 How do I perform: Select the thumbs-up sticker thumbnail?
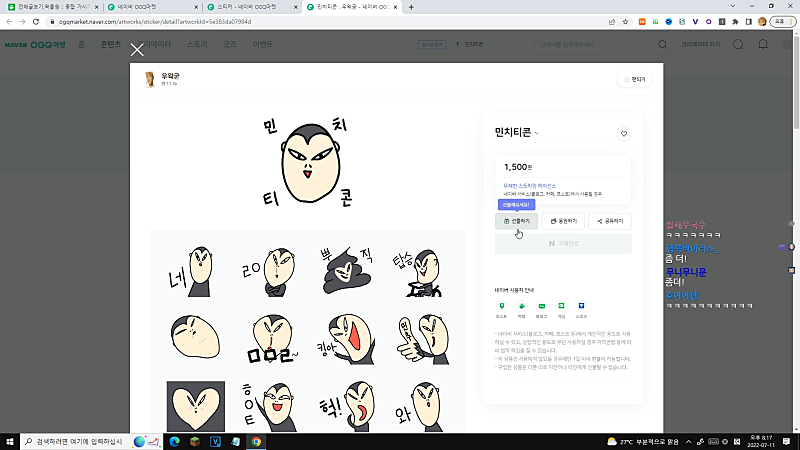(x=422, y=339)
